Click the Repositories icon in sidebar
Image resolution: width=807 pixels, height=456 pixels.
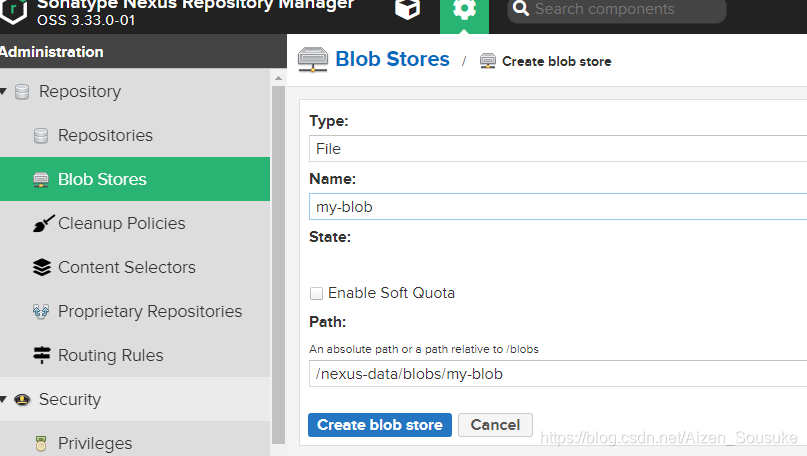pos(41,135)
